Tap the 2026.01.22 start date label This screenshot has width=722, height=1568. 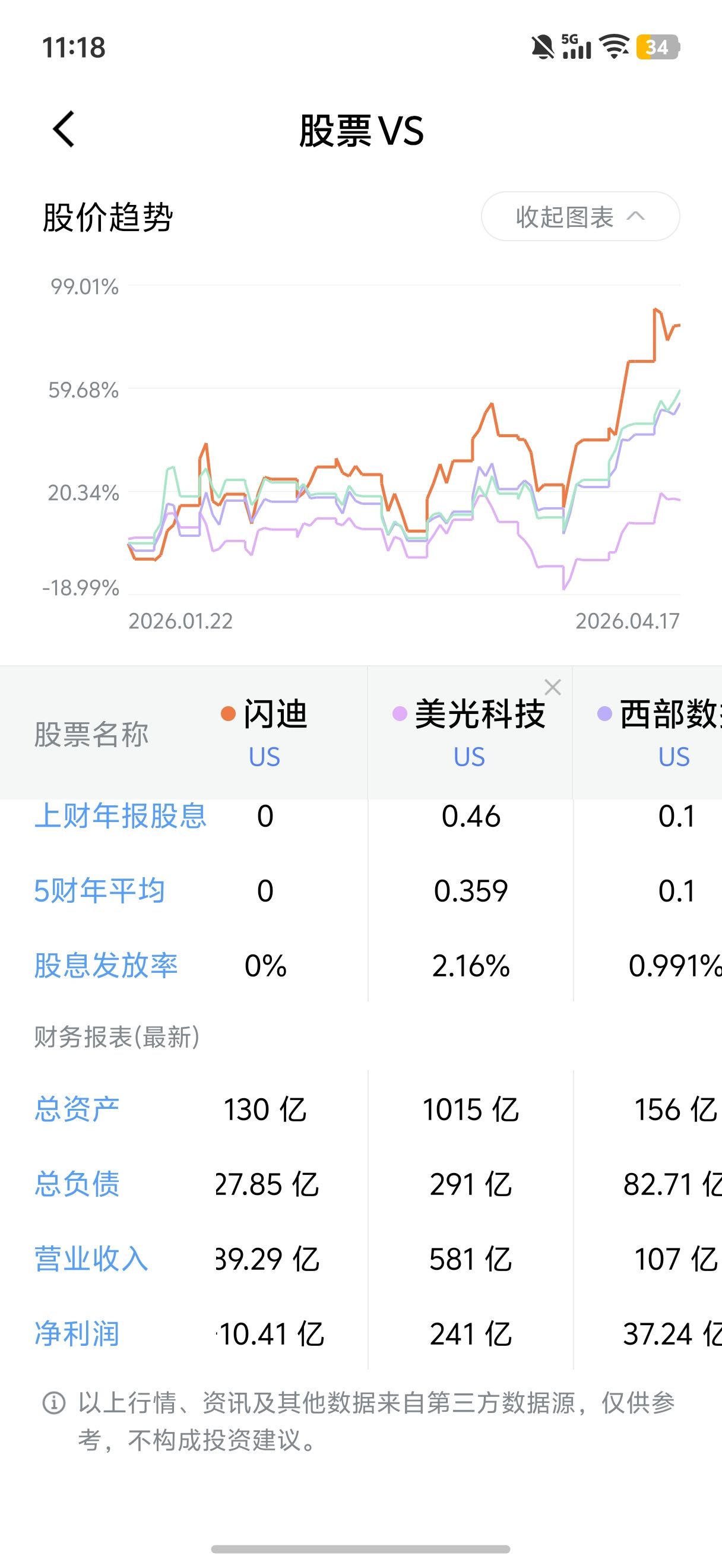click(x=180, y=621)
